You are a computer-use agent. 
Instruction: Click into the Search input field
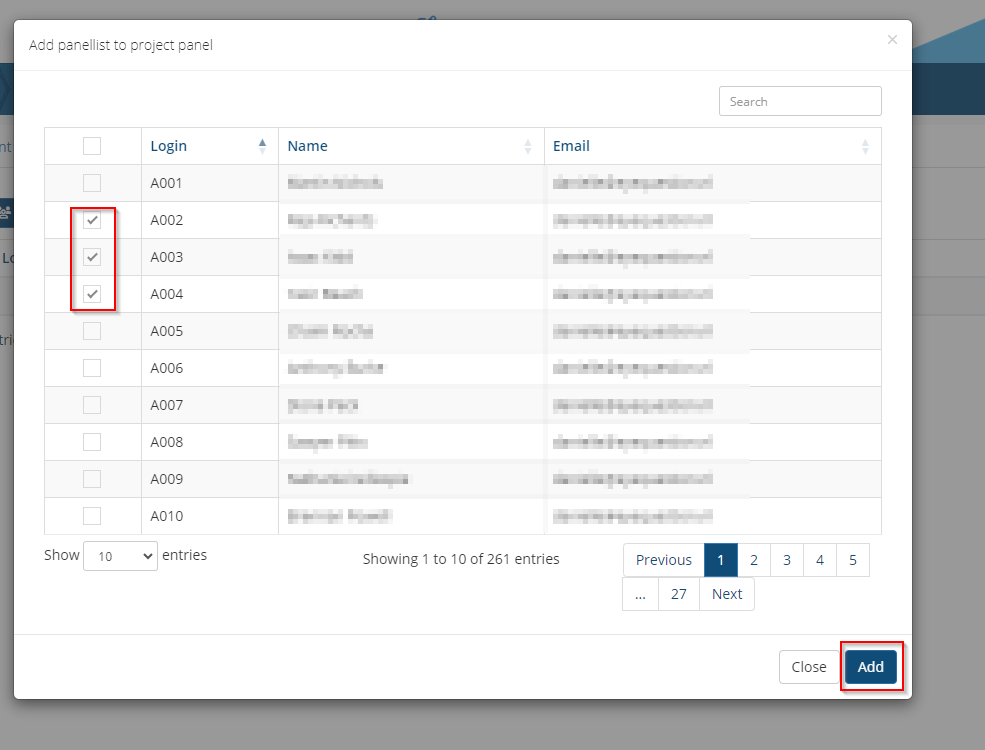coord(800,101)
